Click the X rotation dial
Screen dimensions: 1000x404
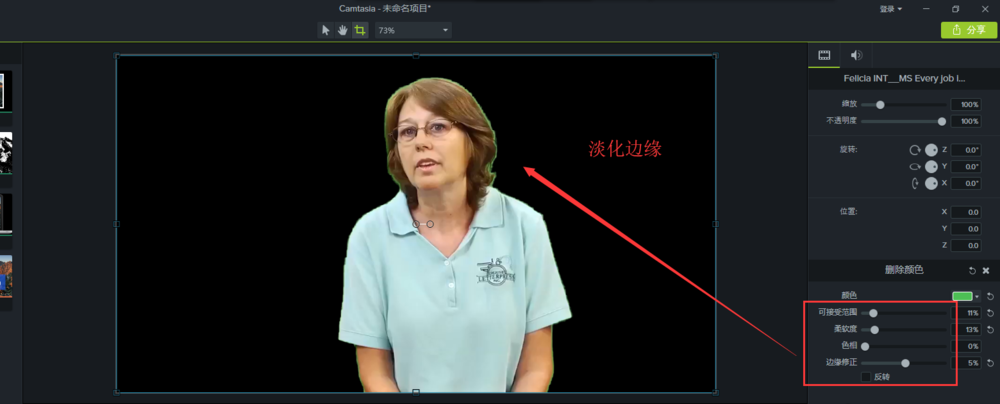(x=931, y=183)
